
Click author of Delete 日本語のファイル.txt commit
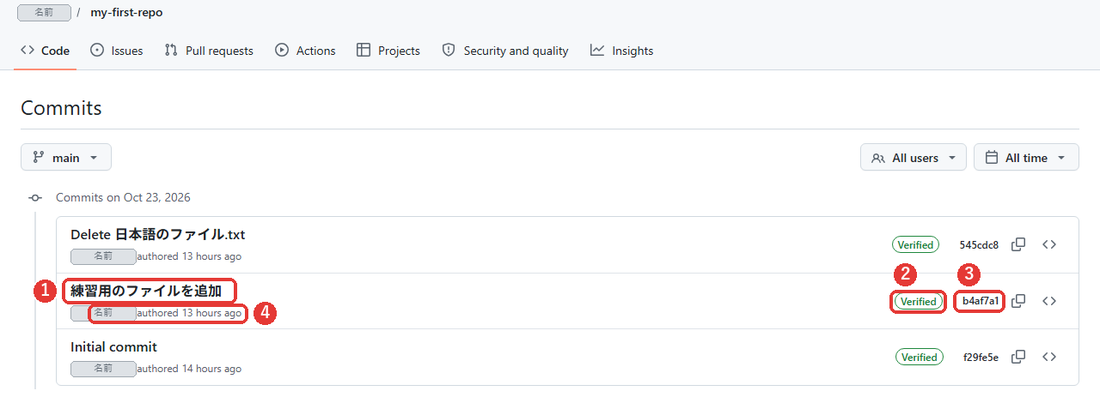tap(103, 256)
